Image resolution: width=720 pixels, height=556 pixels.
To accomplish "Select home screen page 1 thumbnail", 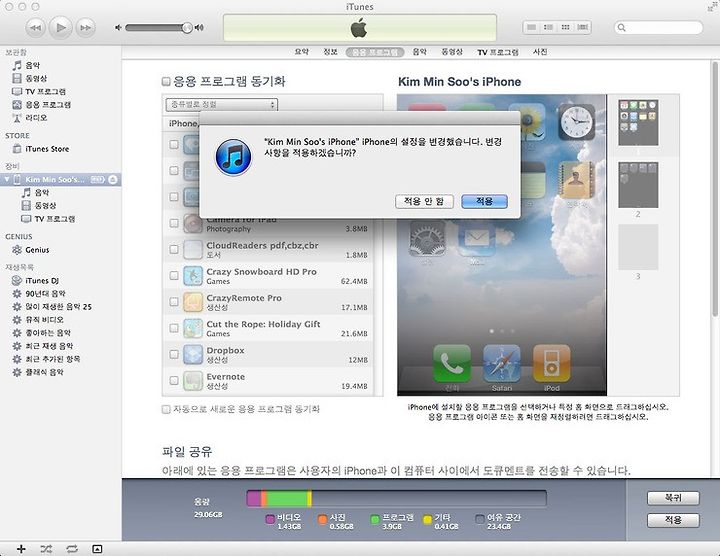I will [x=638, y=123].
